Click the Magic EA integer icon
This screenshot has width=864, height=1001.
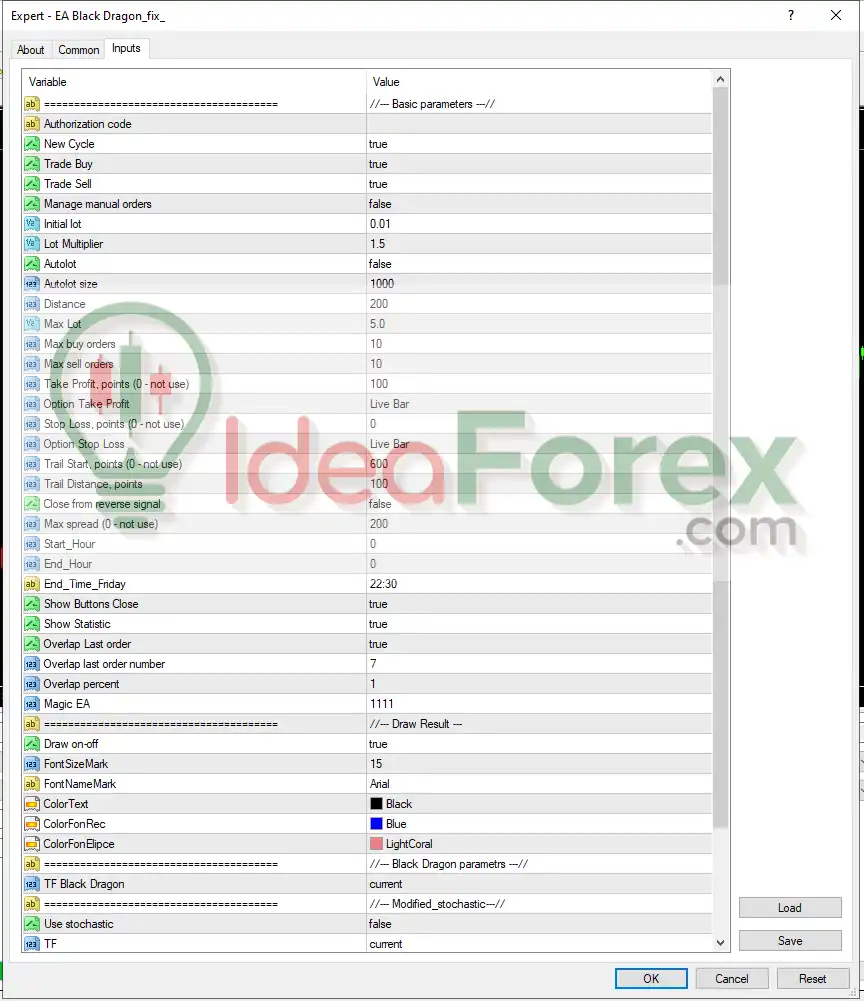pos(32,704)
